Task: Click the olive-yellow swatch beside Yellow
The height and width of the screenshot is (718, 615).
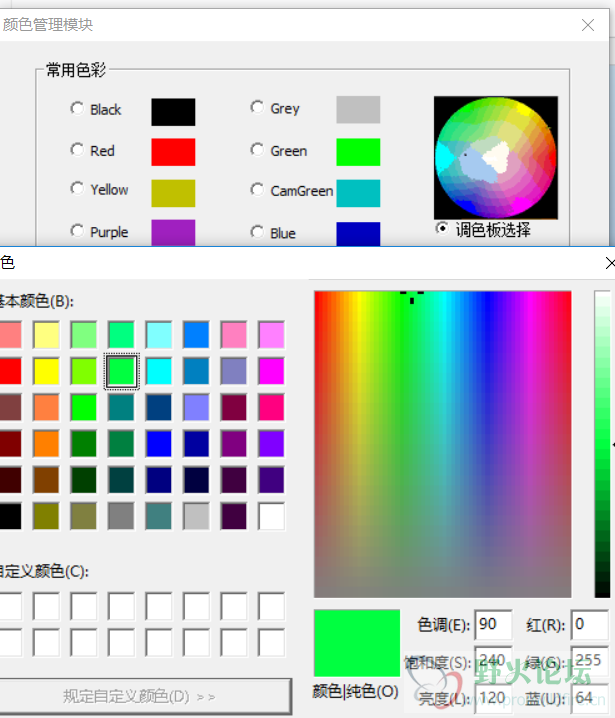Action: coord(173,193)
